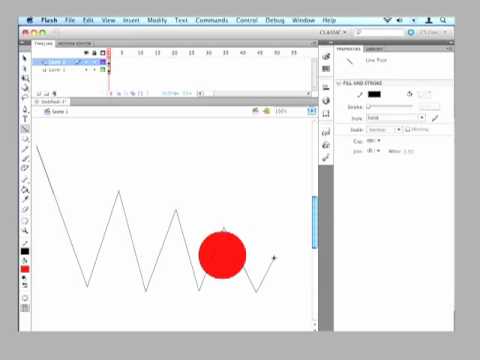This screenshot has height=360, width=480.
Task: Click the stage vertical scrollbar thumb
Action: (314, 222)
